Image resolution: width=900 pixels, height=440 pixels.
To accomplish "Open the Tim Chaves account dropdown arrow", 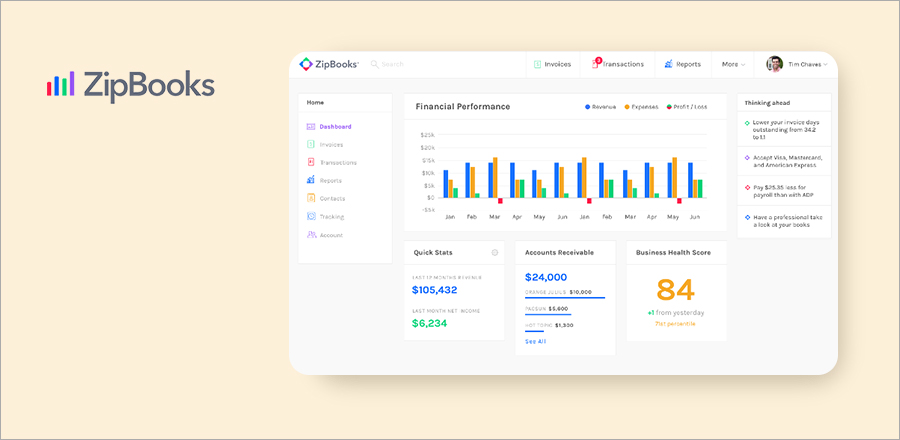I will click(x=825, y=65).
